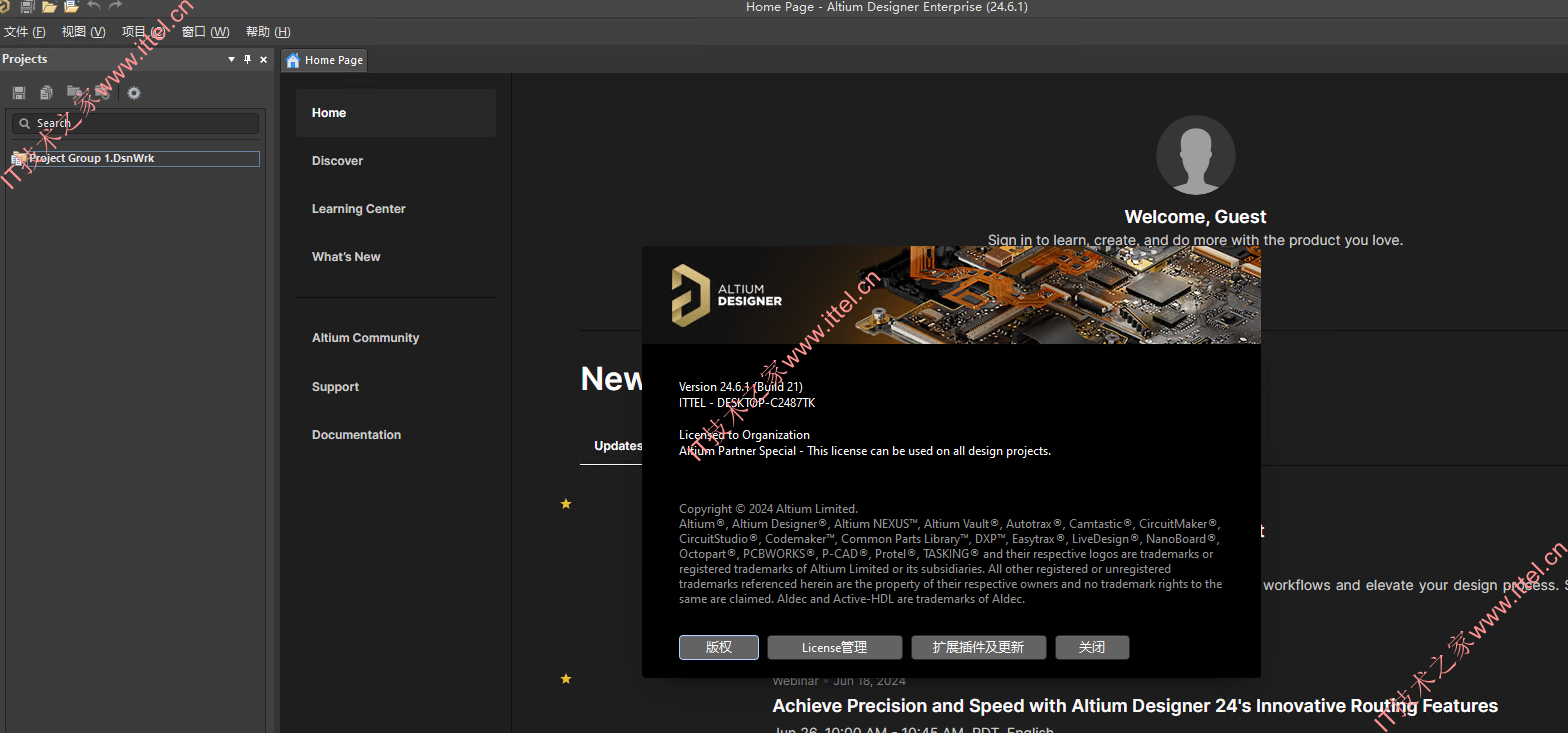The image size is (1568, 733).
Task: Click the 'Sign in to learn, create' text
Action: pyautogui.click(x=1195, y=240)
